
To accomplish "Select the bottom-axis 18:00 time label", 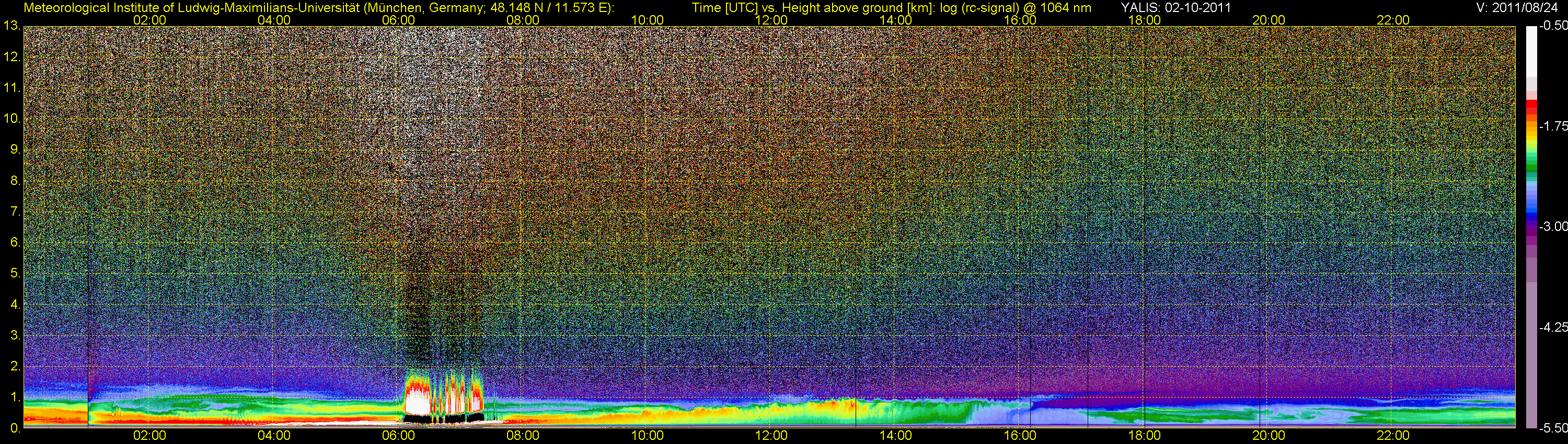I will [1144, 436].
